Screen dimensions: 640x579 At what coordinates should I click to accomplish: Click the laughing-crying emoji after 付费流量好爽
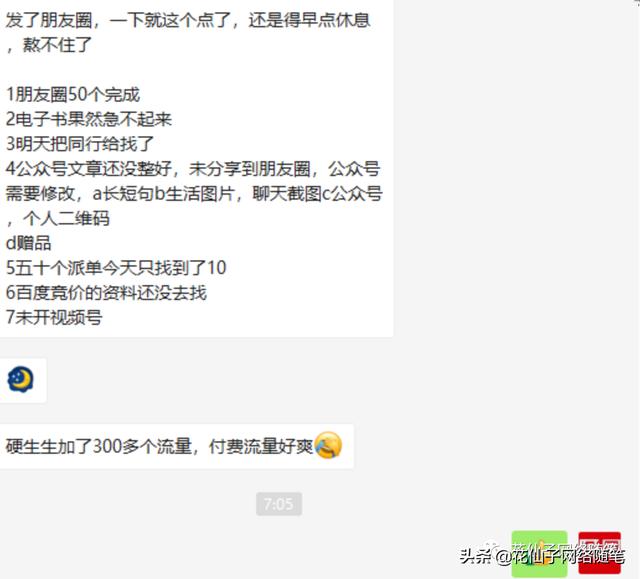click(328, 445)
